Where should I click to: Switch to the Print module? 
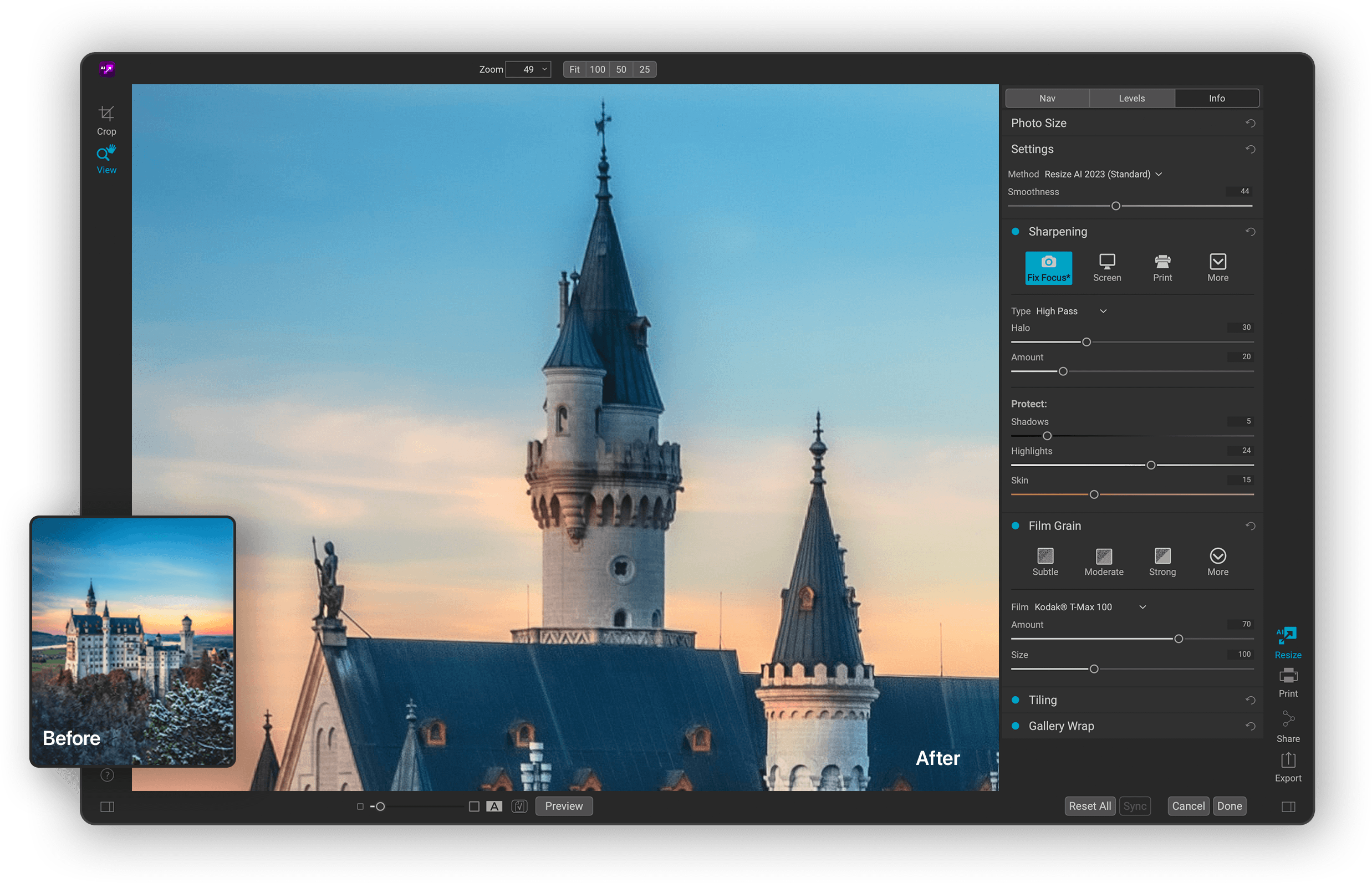click(1288, 682)
